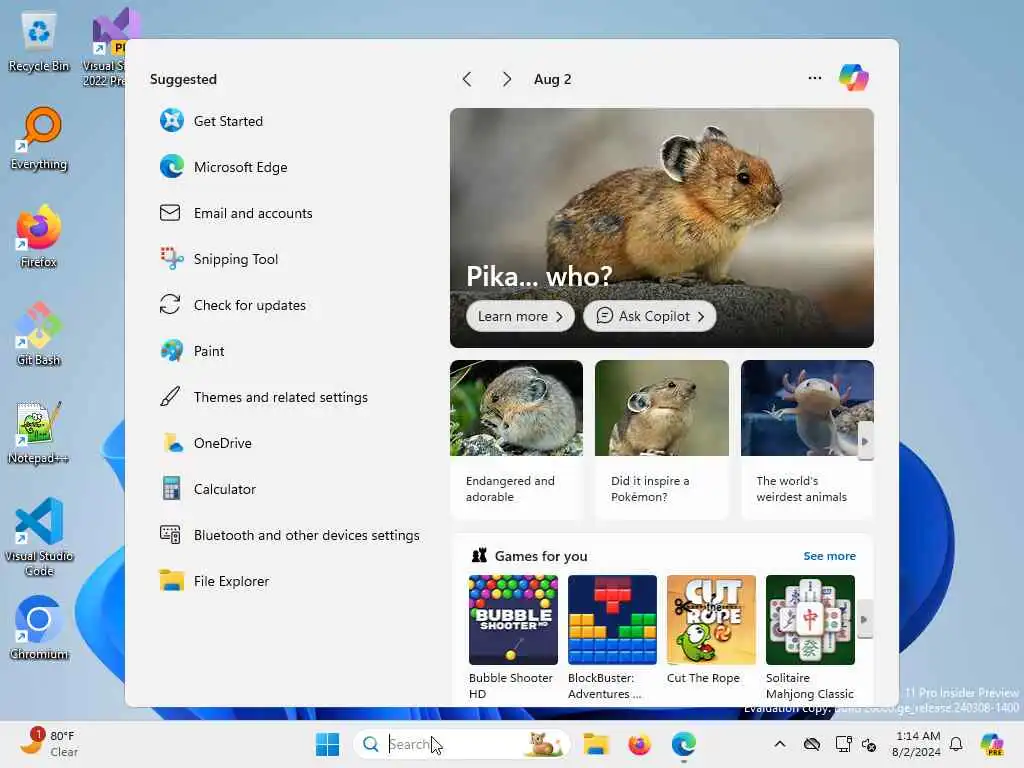Open The world's weirdest animals card
This screenshot has height=768, width=1024.
807,439
